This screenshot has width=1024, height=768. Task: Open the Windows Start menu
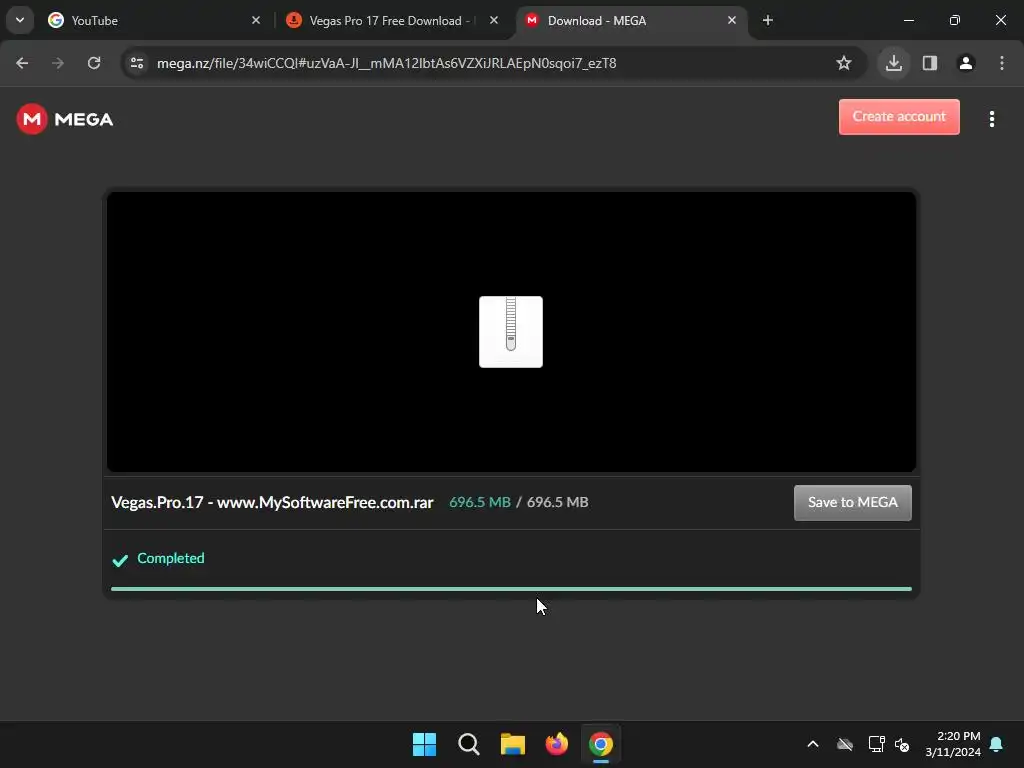tap(424, 744)
